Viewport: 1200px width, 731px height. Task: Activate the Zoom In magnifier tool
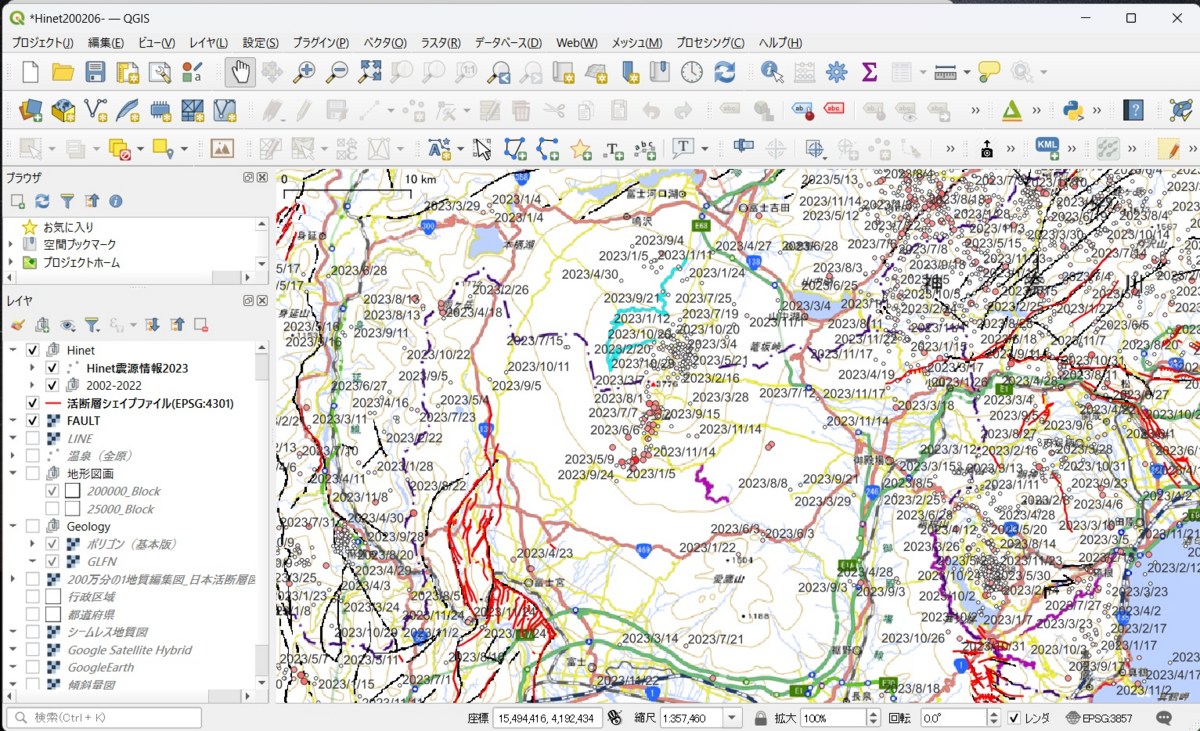click(304, 72)
